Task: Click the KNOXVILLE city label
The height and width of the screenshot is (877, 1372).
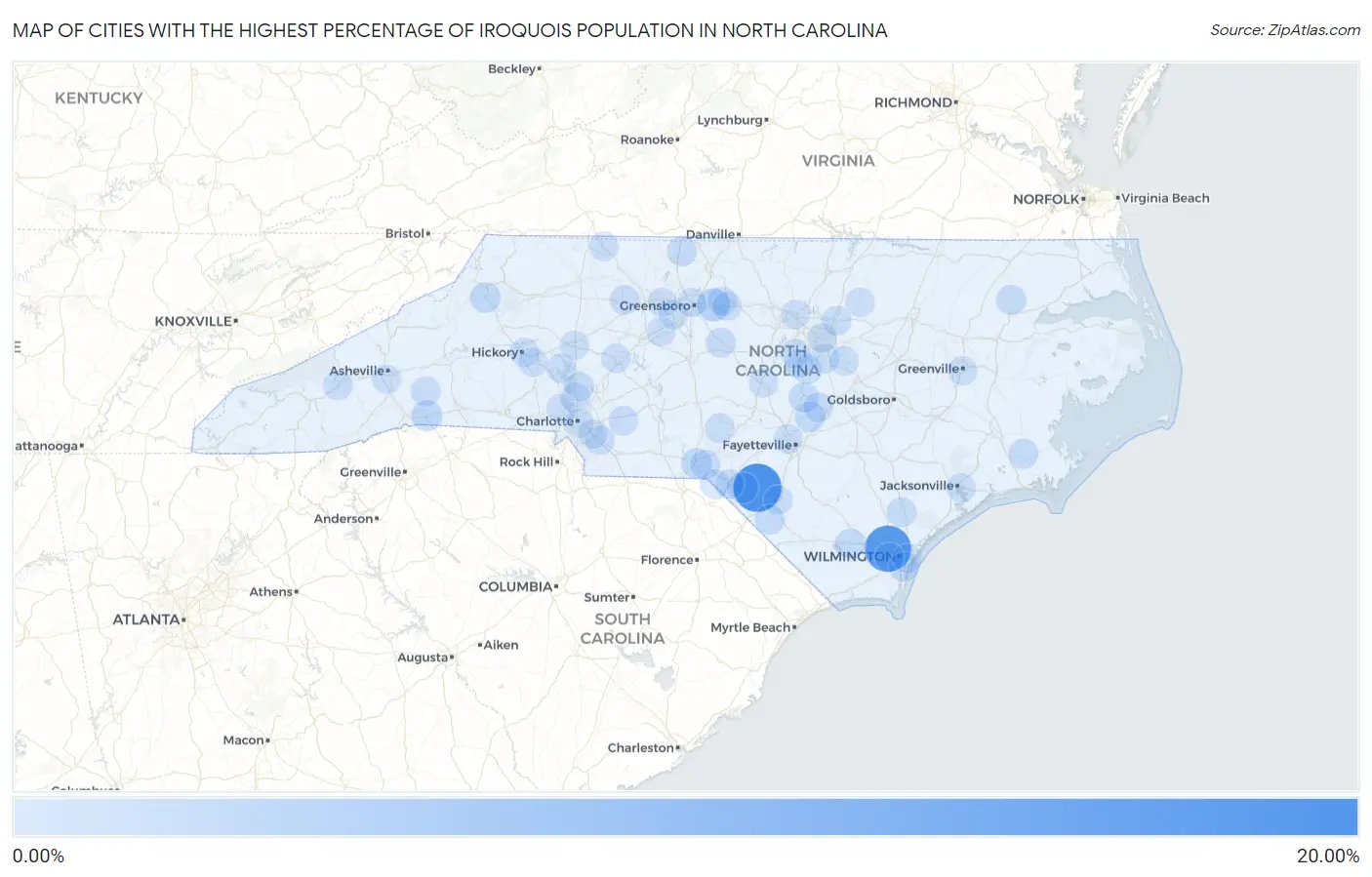Action: (x=193, y=321)
